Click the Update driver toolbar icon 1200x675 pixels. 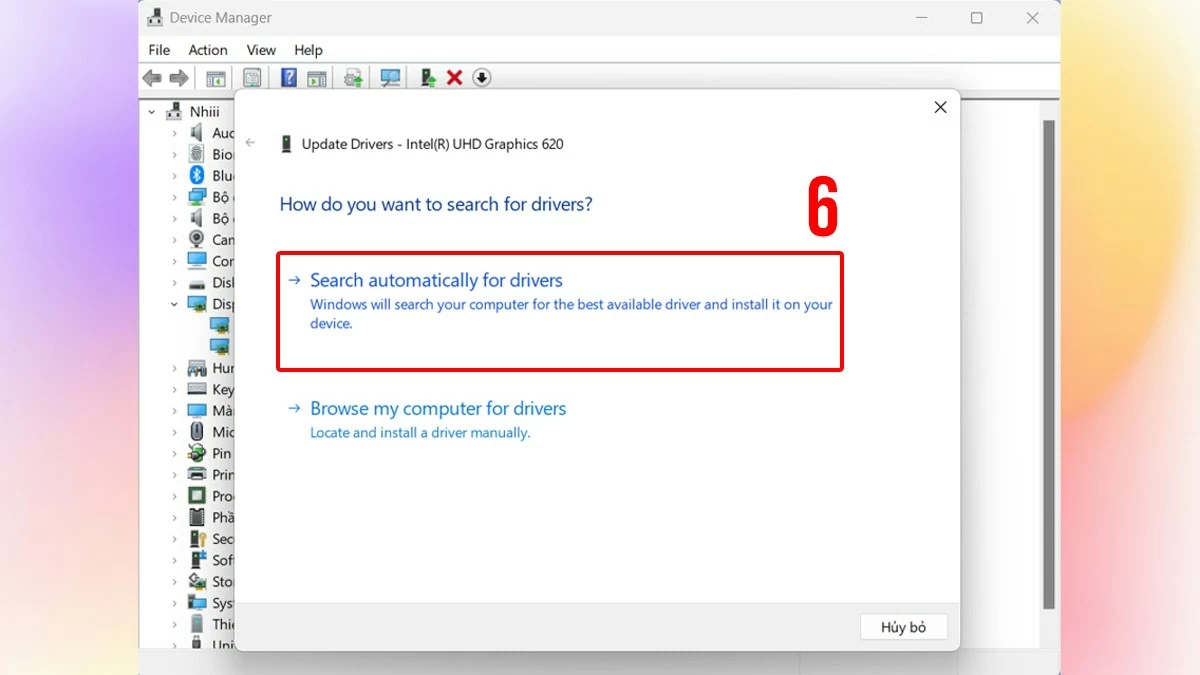428,78
